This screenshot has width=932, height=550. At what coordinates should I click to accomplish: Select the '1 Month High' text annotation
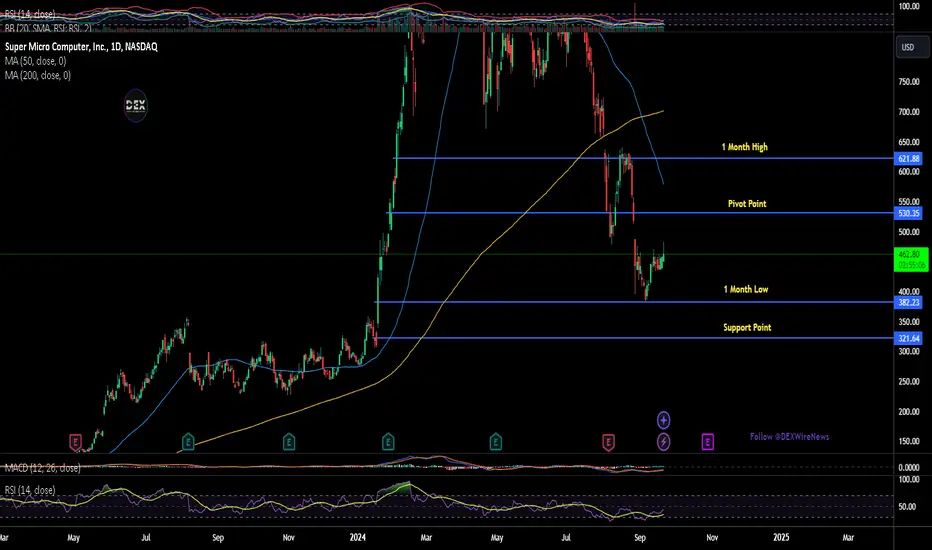[x=744, y=147]
